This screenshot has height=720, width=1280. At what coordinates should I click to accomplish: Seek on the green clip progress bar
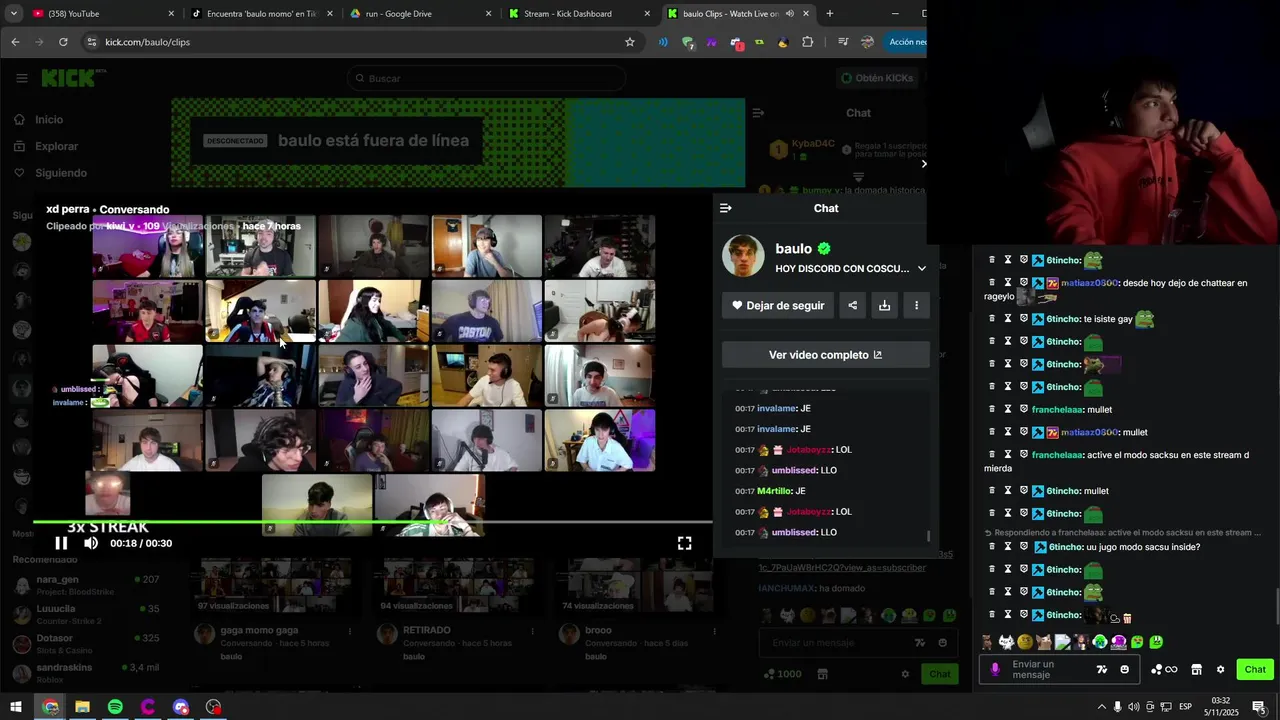[x=372, y=522]
